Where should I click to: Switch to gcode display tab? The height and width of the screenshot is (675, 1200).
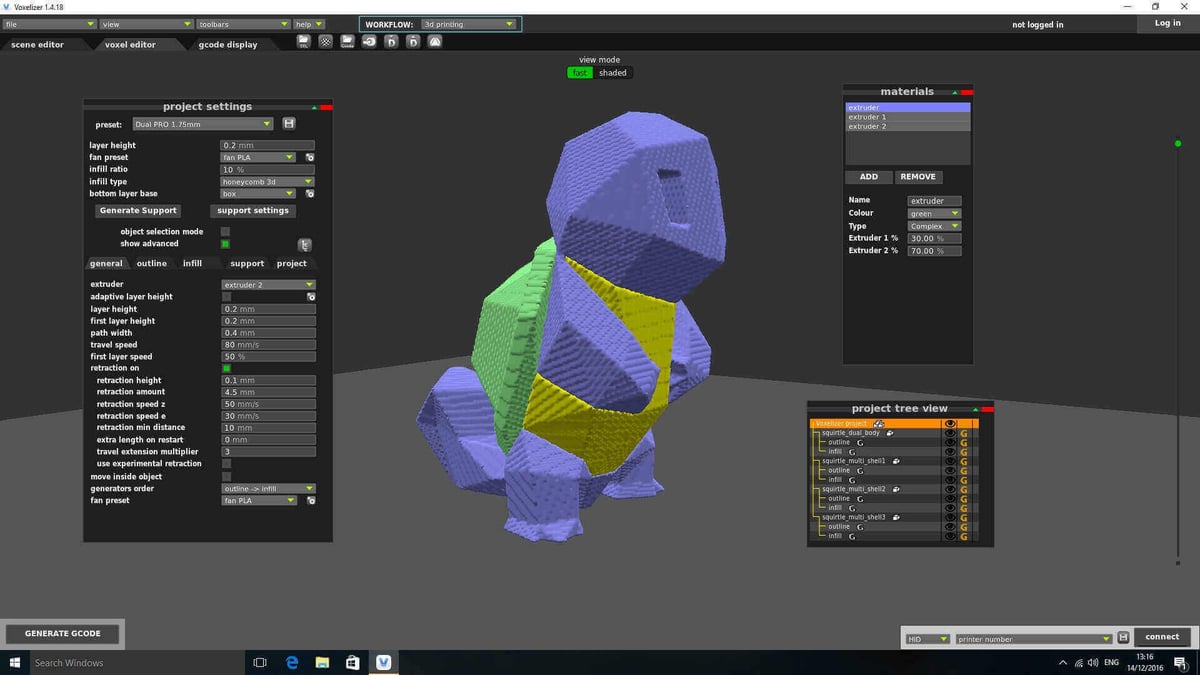(x=228, y=45)
